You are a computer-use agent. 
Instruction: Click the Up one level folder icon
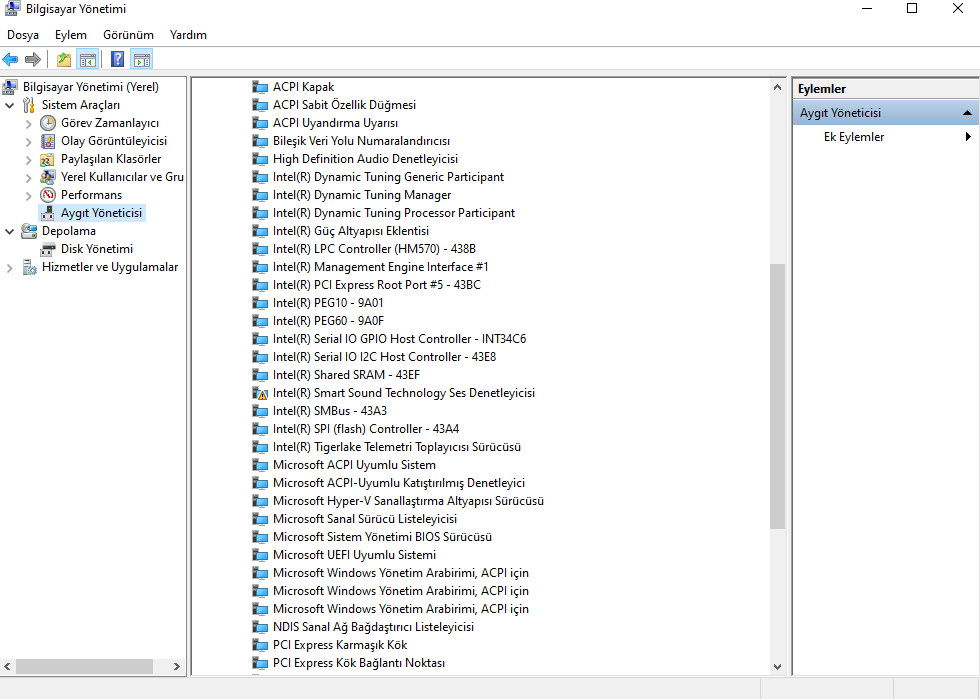64,59
